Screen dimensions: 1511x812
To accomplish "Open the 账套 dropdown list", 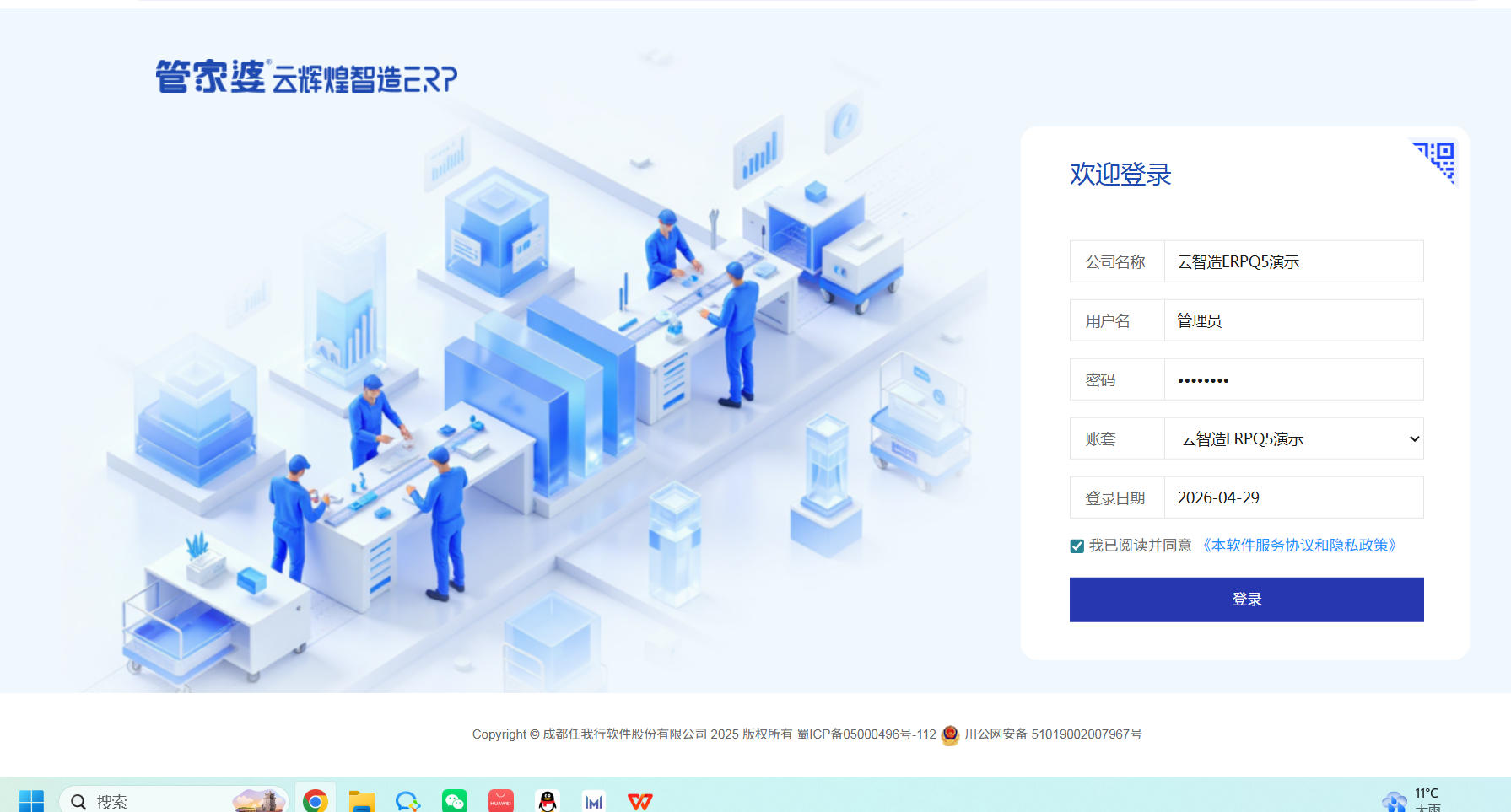I will [x=1293, y=438].
